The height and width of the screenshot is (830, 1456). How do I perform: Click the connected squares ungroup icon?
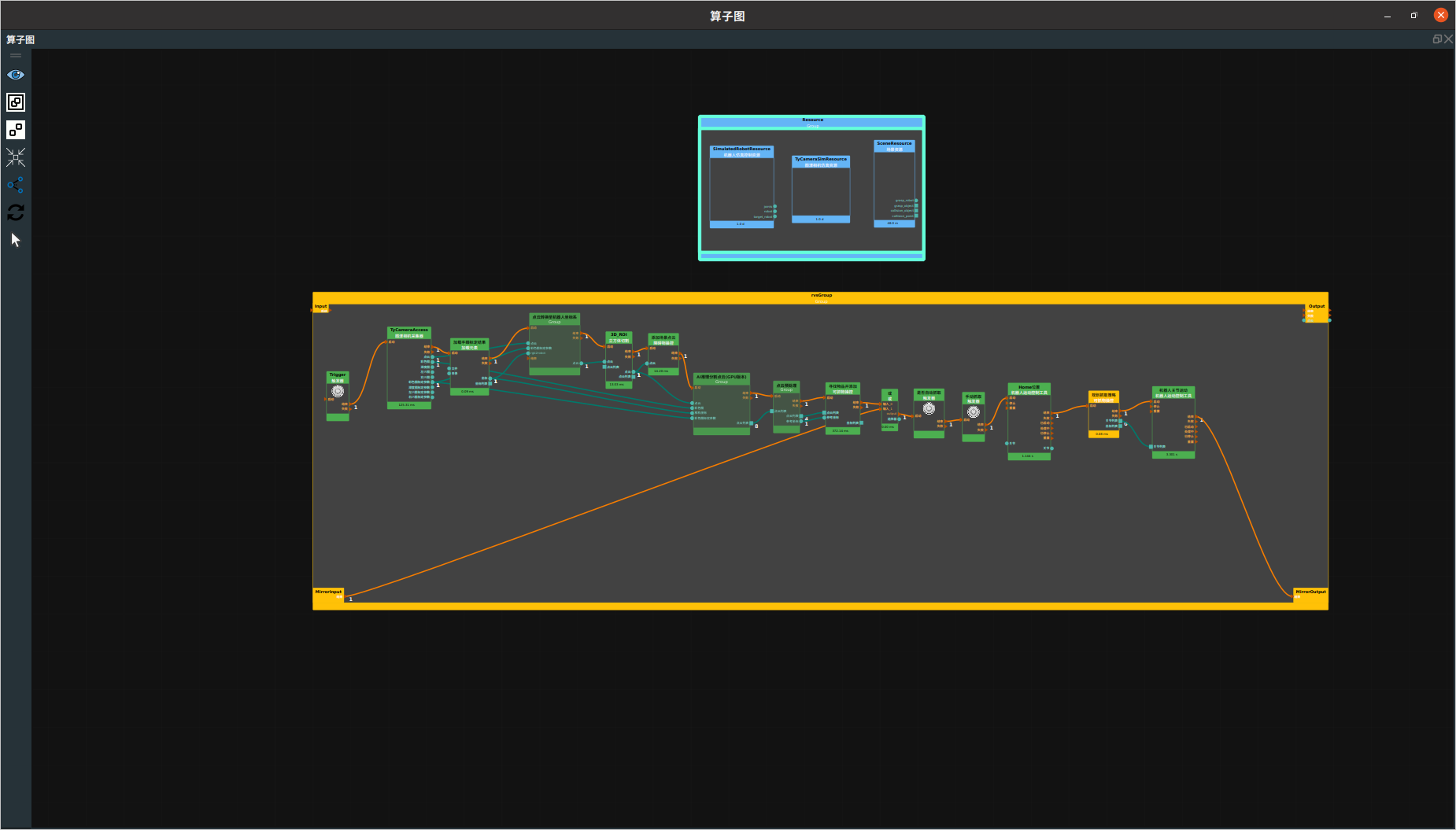tap(16, 130)
